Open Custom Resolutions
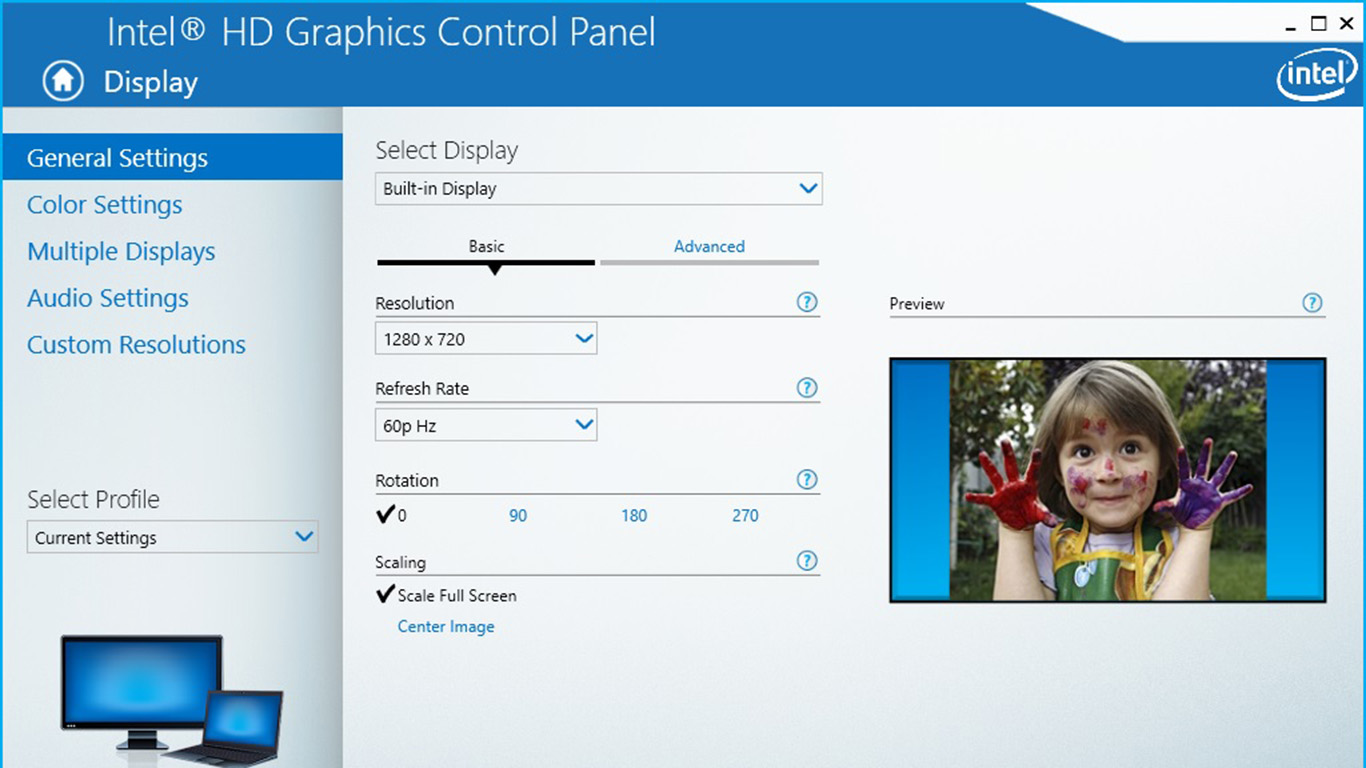The image size is (1366, 768). (x=136, y=345)
